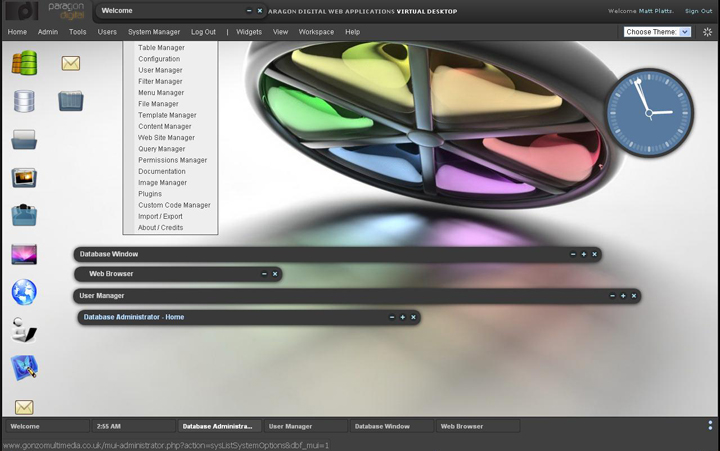
Task: Open the green stacked database icon
Action: [x=24, y=63]
